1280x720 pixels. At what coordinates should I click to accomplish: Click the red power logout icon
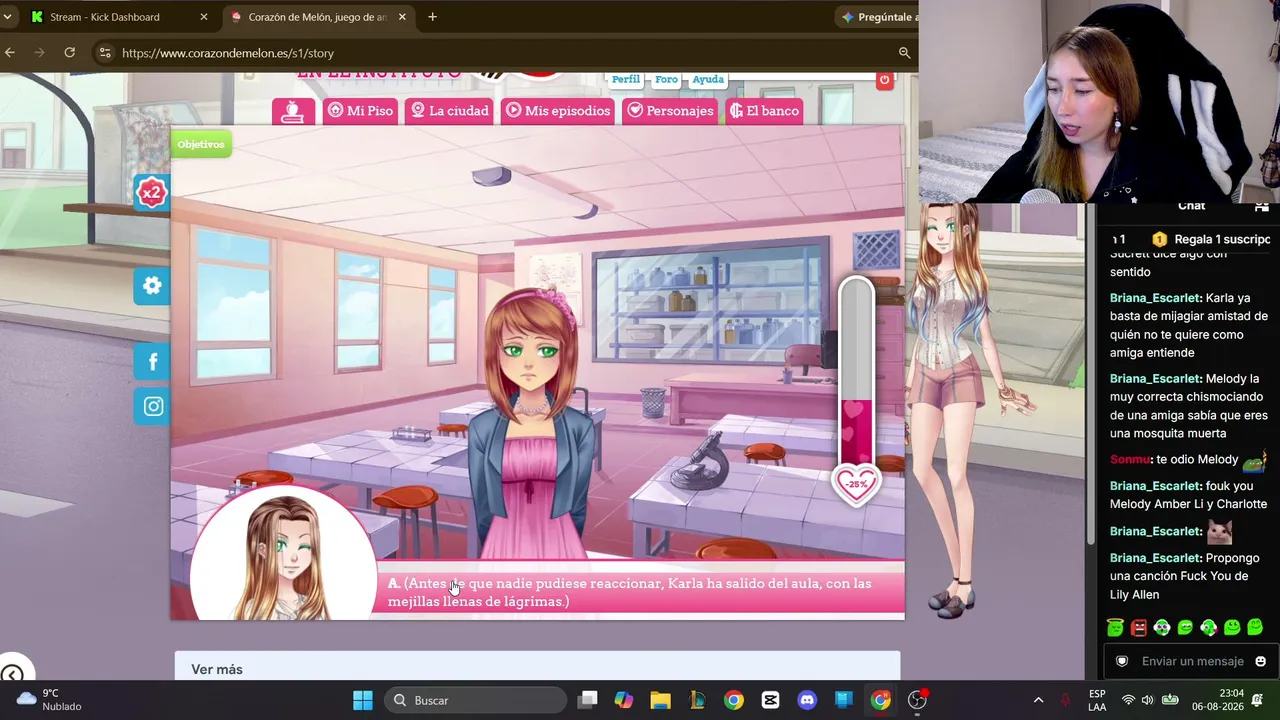pyautogui.click(x=884, y=80)
